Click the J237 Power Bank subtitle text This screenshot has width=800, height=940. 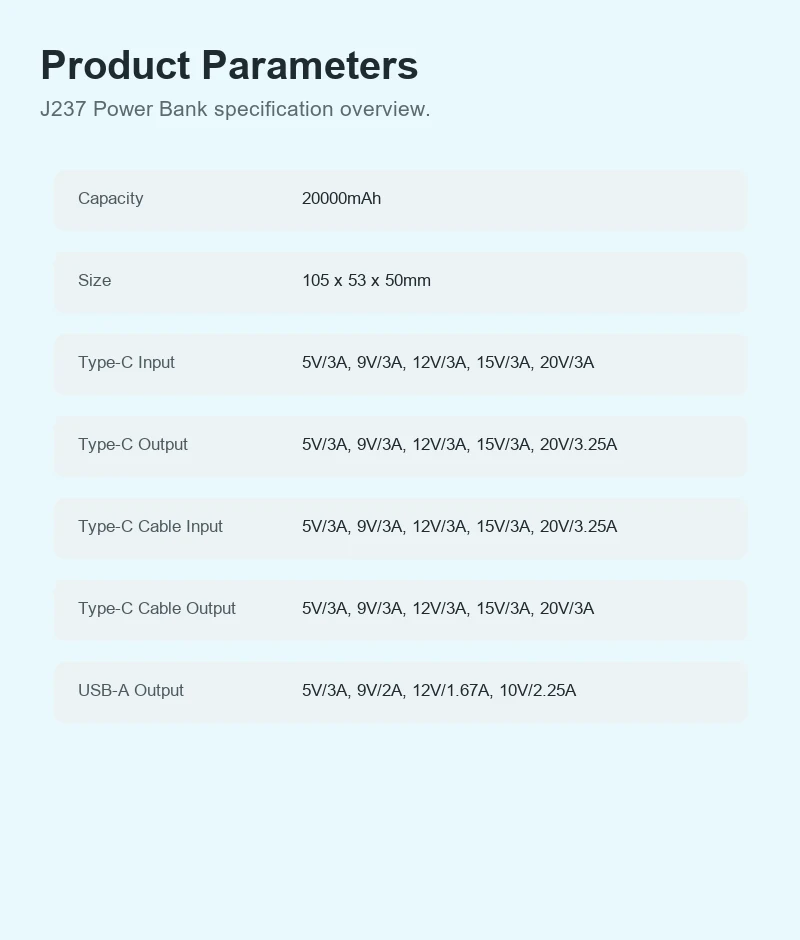pyautogui.click(x=235, y=109)
